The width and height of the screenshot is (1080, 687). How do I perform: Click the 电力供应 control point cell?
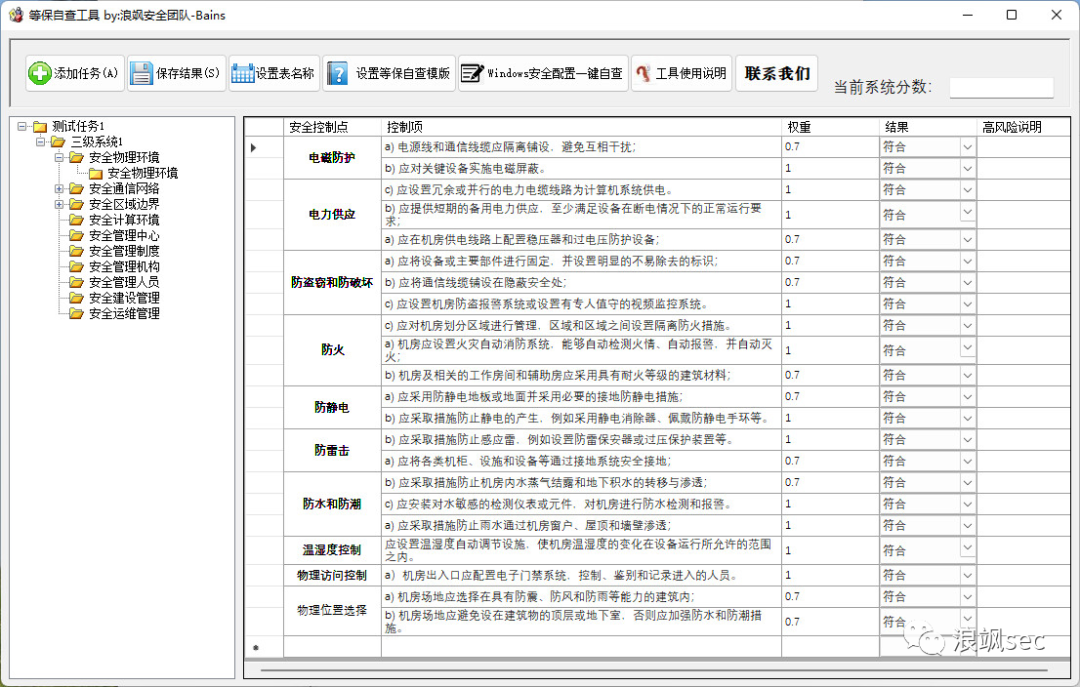[333, 214]
